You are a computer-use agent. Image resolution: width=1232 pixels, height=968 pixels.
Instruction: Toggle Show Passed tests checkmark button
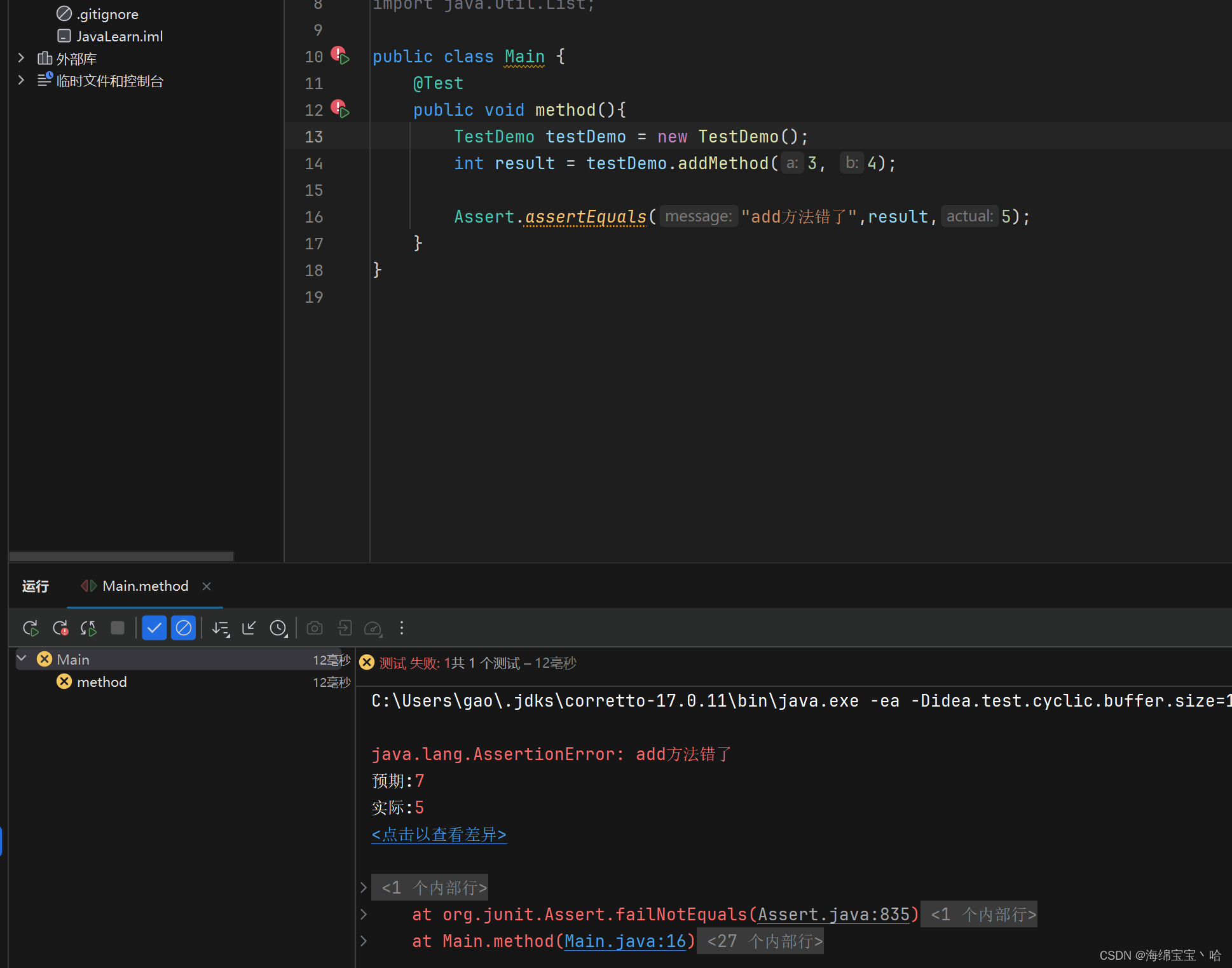pos(154,628)
